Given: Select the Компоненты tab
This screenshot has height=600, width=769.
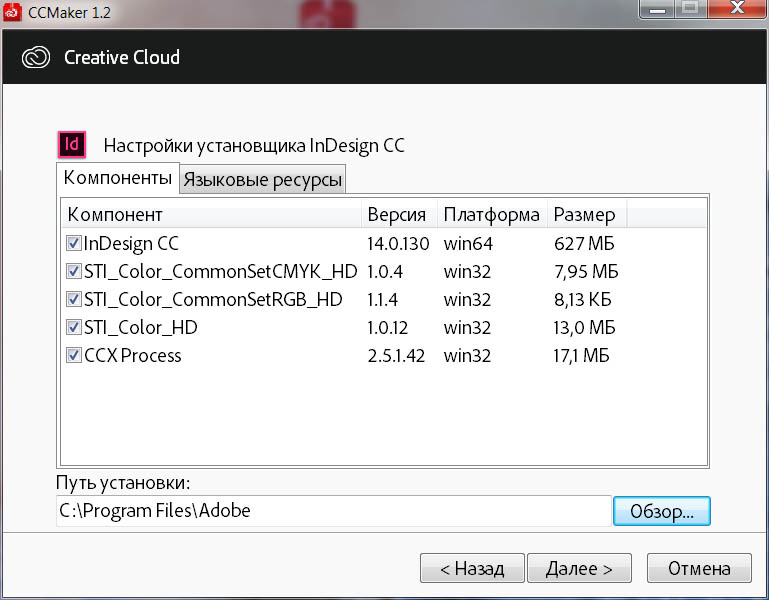Looking at the screenshot, I should tap(118, 178).
